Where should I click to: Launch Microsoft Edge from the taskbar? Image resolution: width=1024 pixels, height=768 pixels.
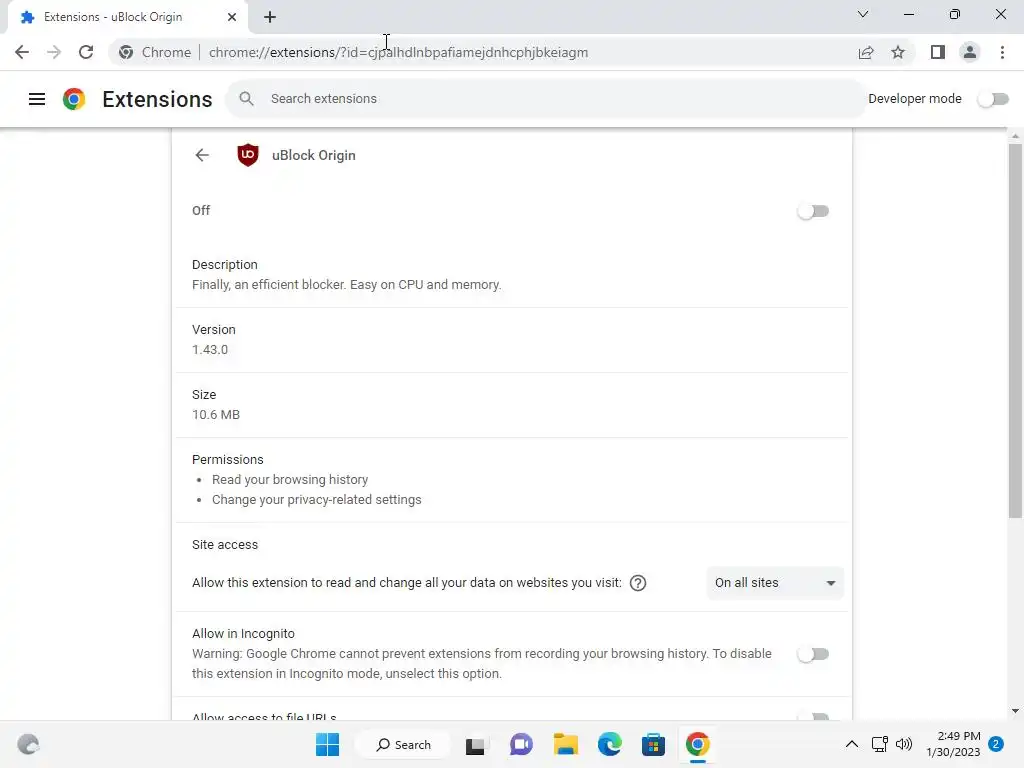pyautogui.click(x=609, y=744)
